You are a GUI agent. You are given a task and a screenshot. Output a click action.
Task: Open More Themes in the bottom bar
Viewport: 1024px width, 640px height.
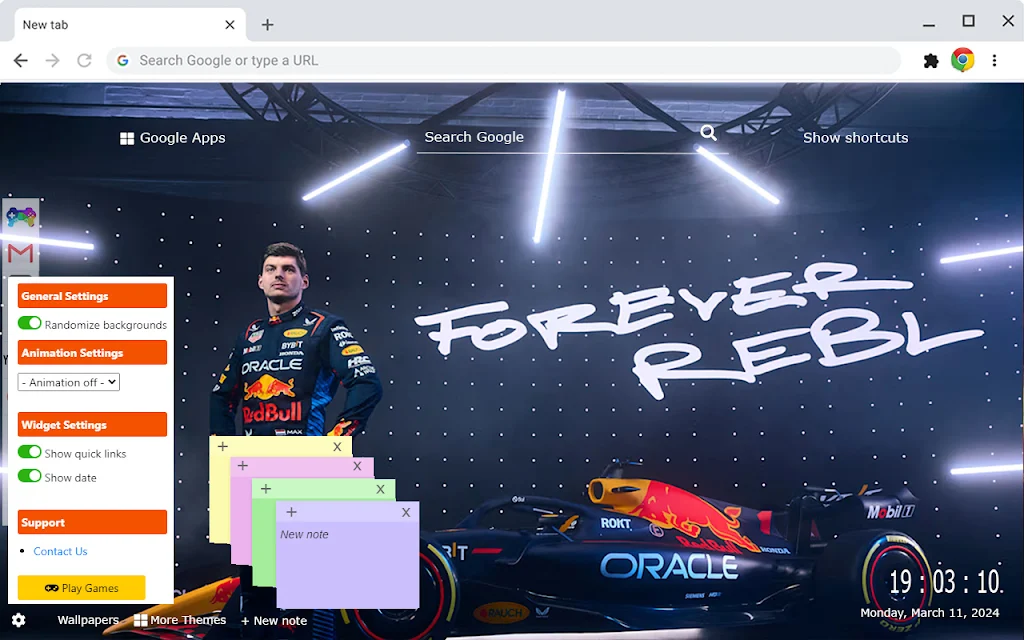click(180, 620)
